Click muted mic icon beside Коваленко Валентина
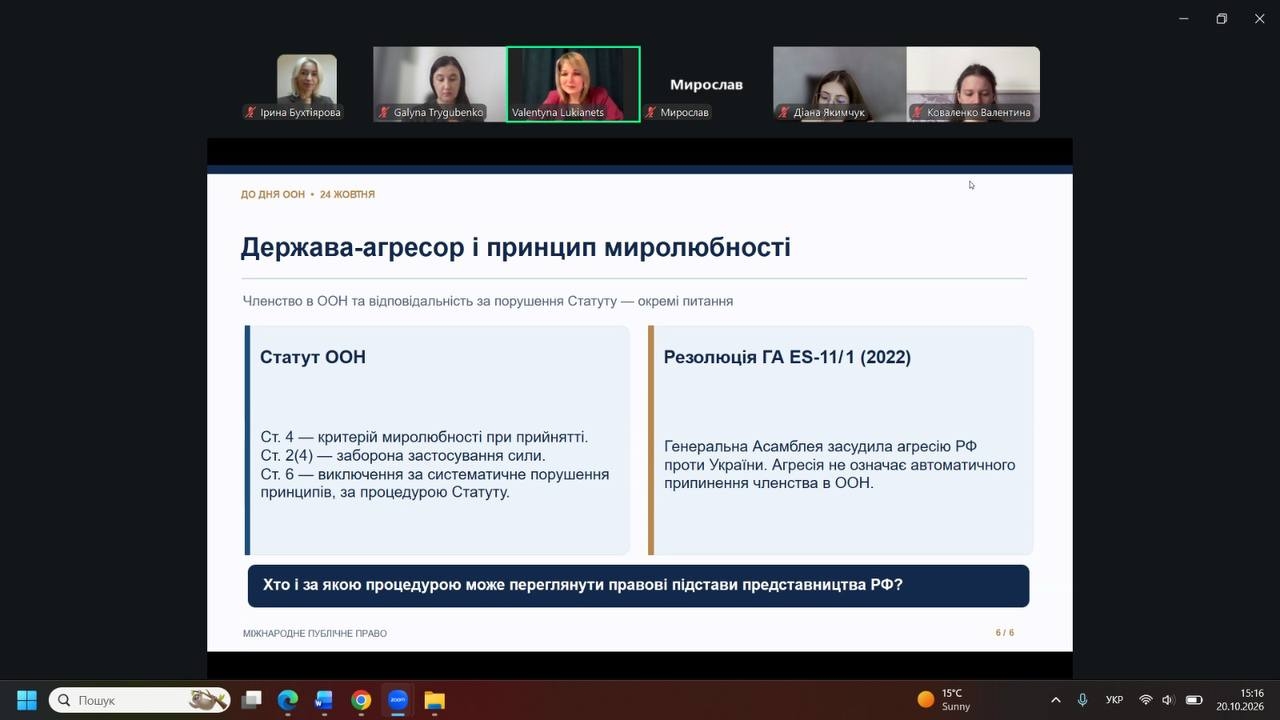 click(x=918, y=113)
